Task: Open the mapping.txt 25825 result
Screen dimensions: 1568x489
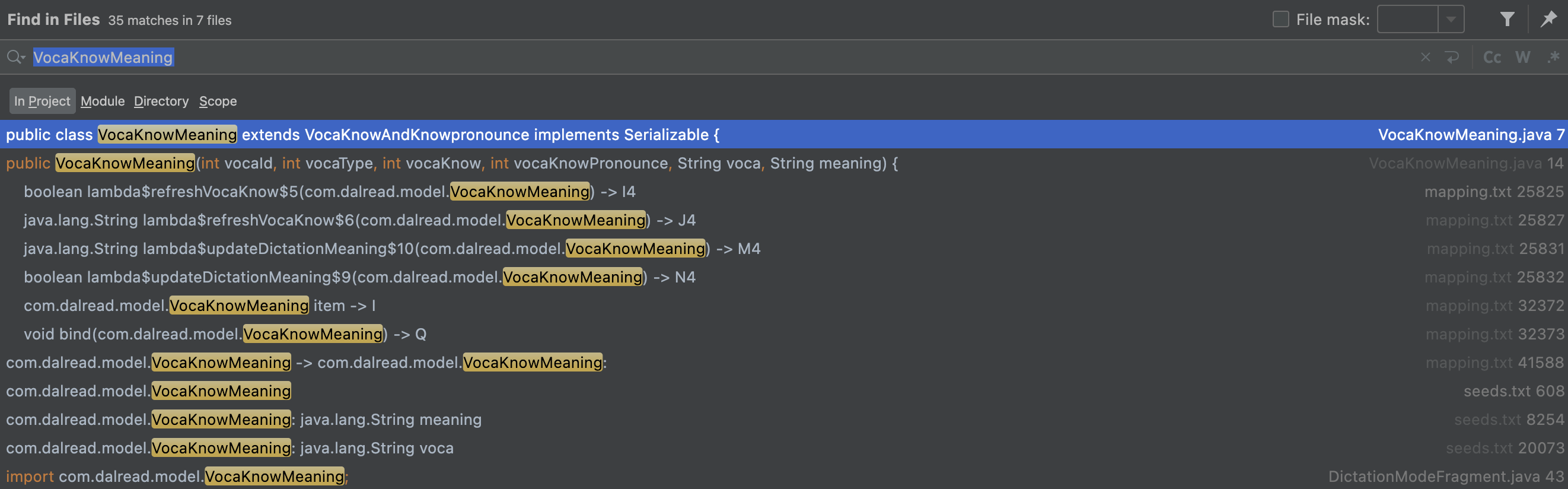Action: (x=329, y=192)
